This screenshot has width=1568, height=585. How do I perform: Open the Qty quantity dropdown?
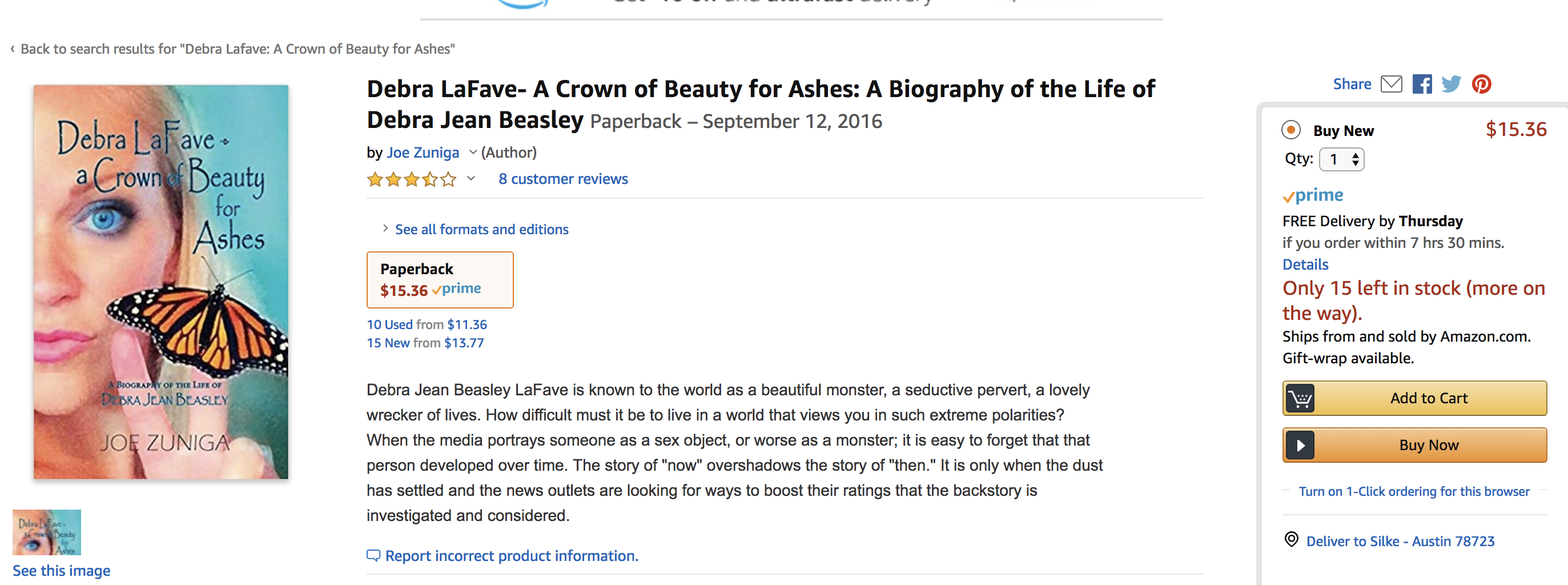coord(1341,159)
